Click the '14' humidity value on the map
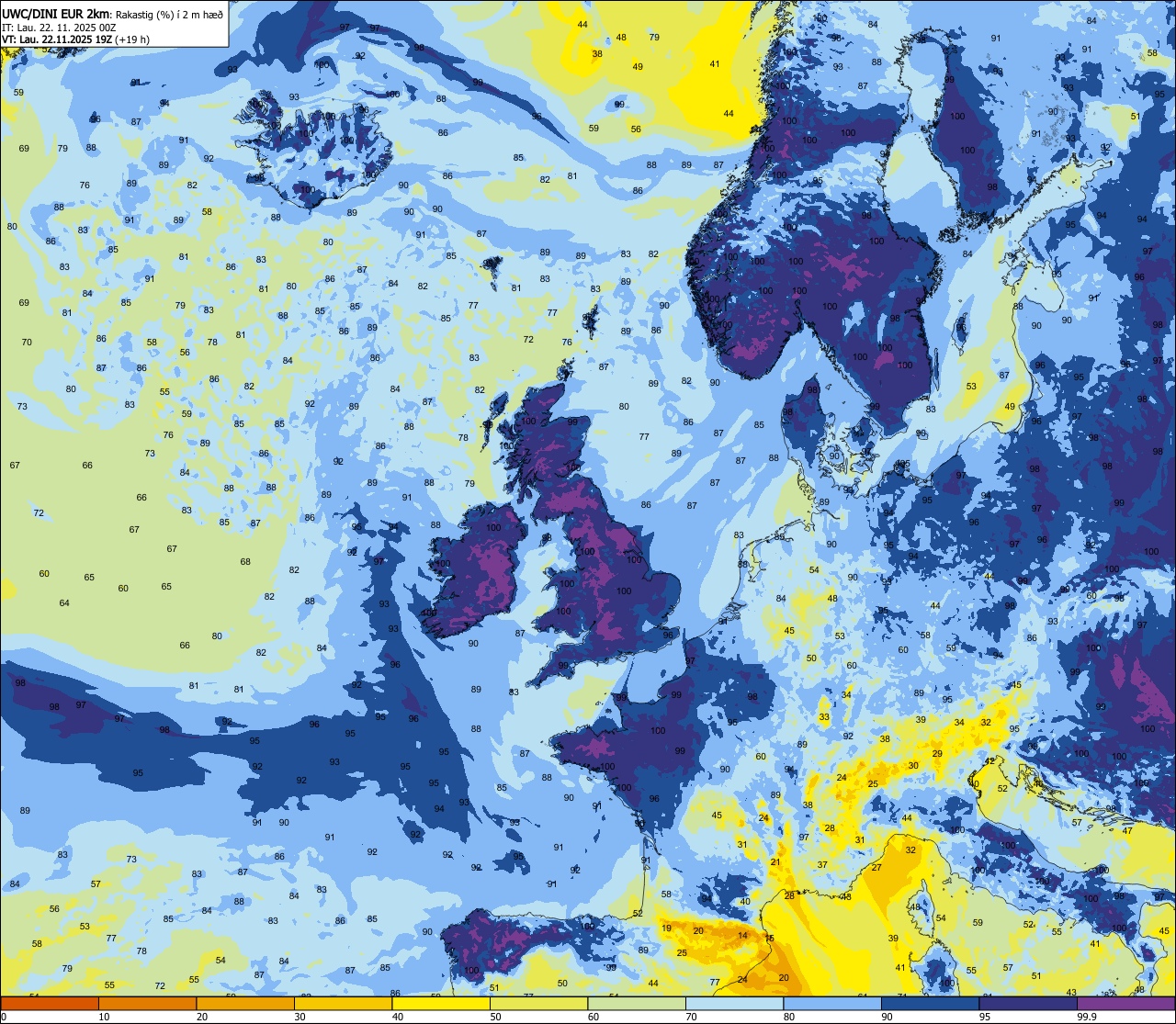The height and width of the screenshot is (1024, 1176). point(742,936)
